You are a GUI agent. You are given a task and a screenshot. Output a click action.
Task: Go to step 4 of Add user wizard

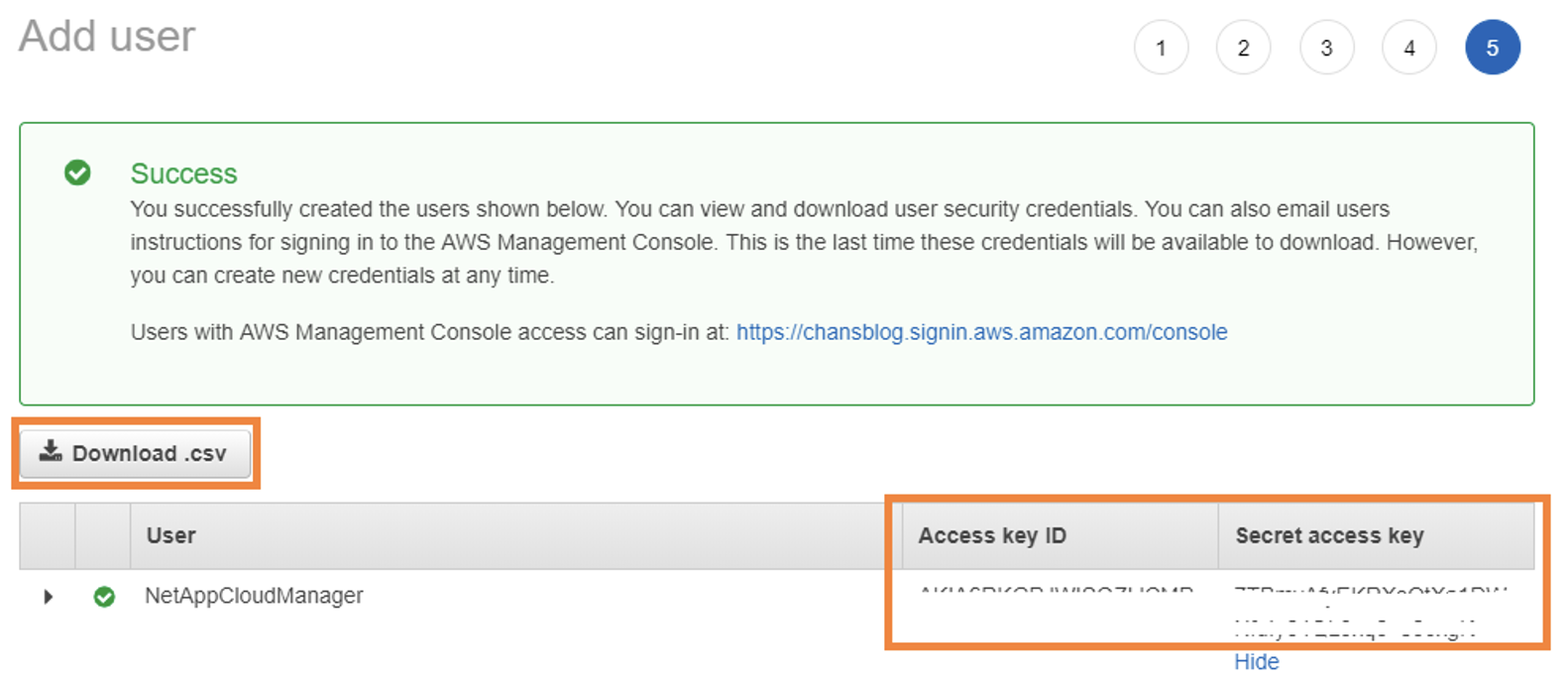1408,48
